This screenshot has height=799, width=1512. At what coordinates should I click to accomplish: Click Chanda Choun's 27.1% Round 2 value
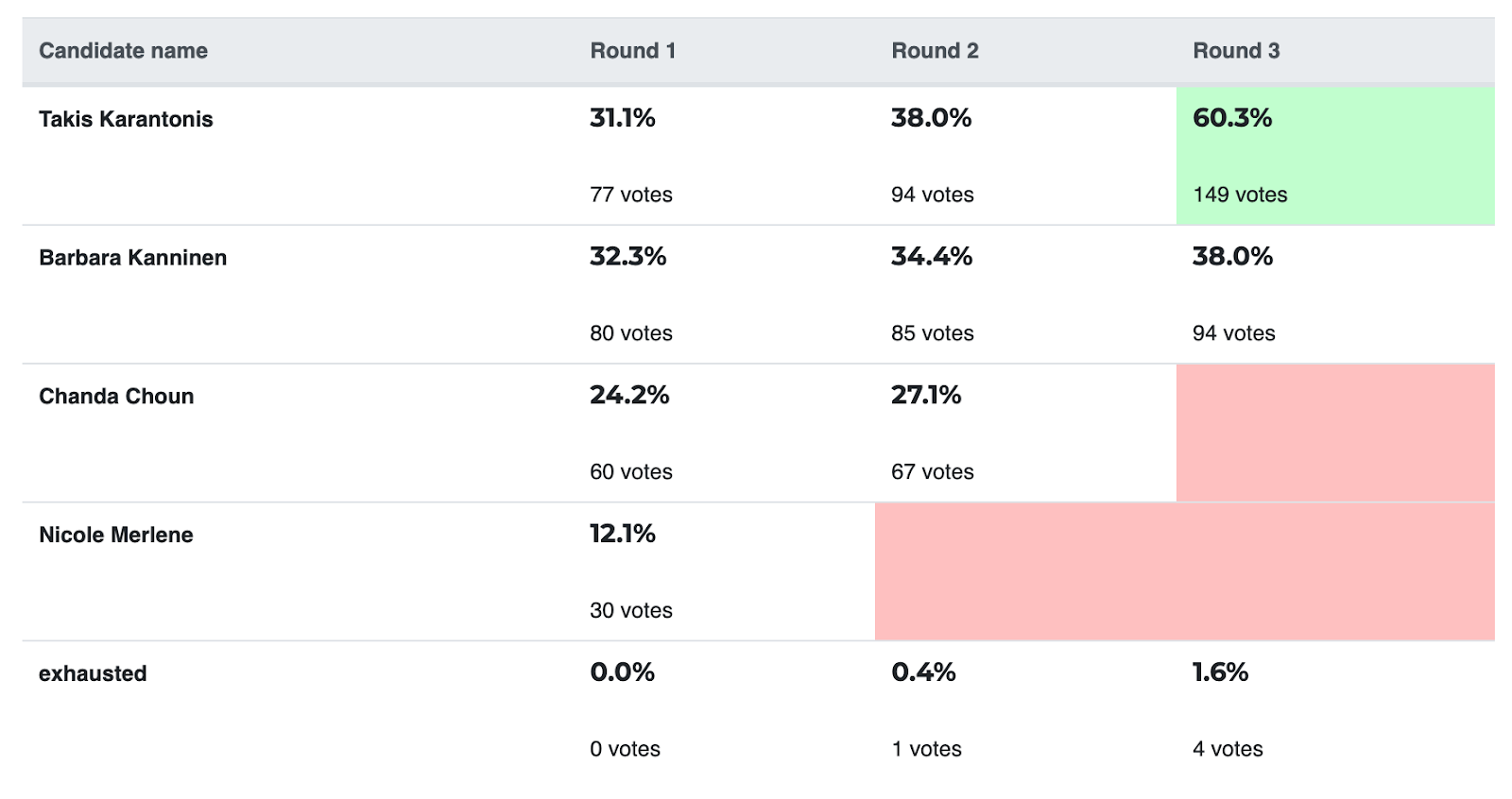coord(925,395)
